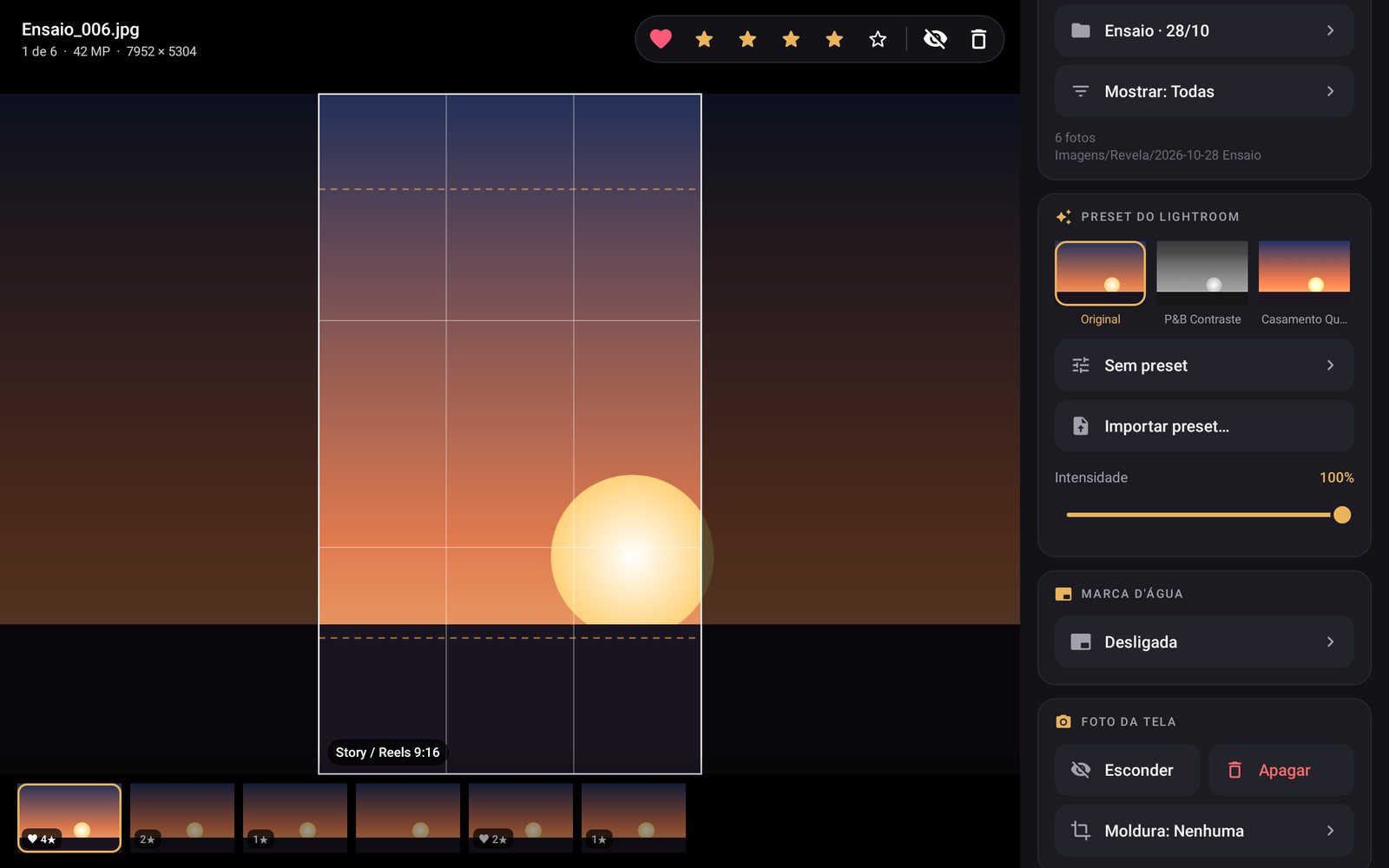
Task: Select the third filmstrip thumbnail
Action: click(x=295, y=818)
